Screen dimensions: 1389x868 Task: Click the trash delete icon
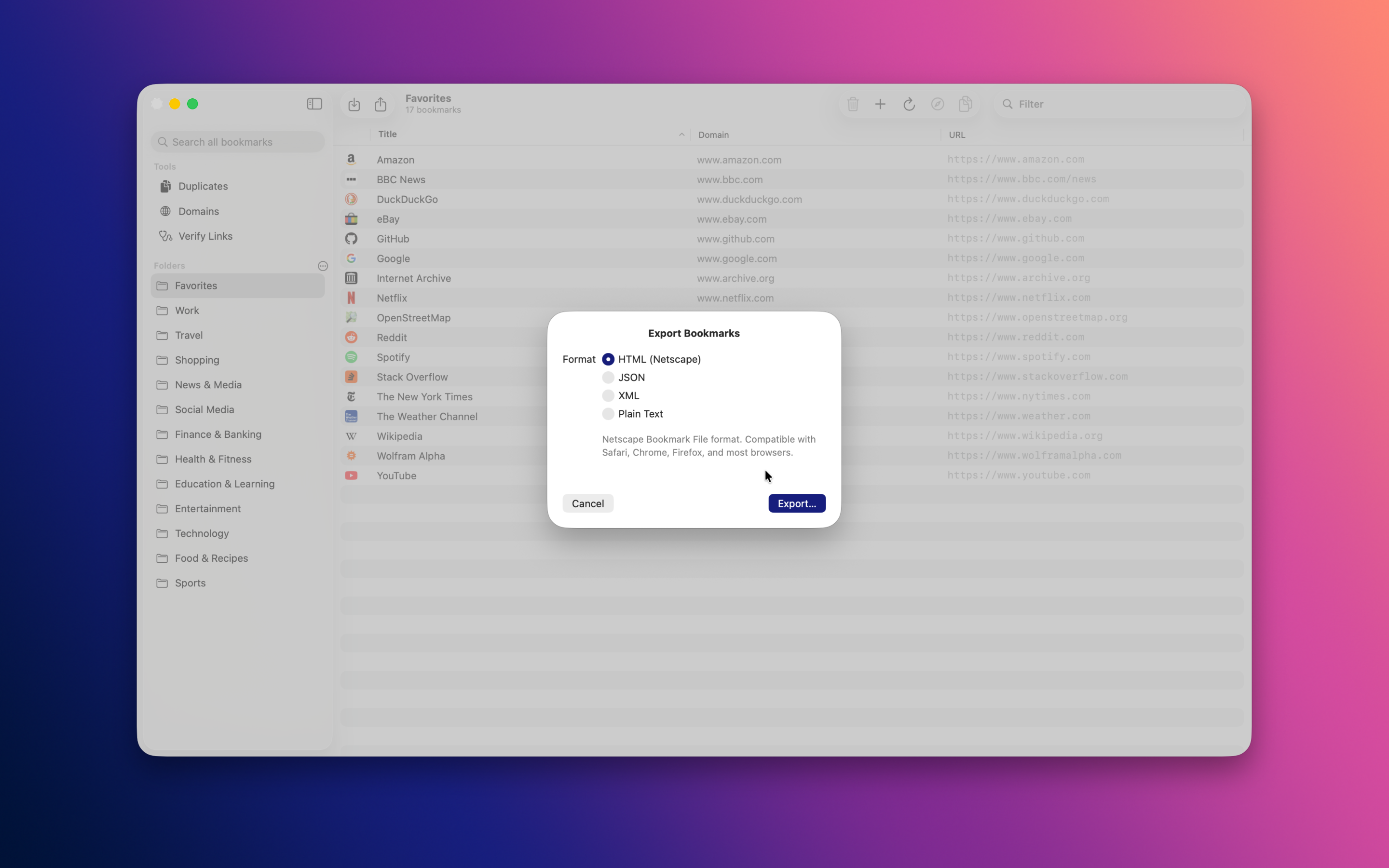coord(853,104)
